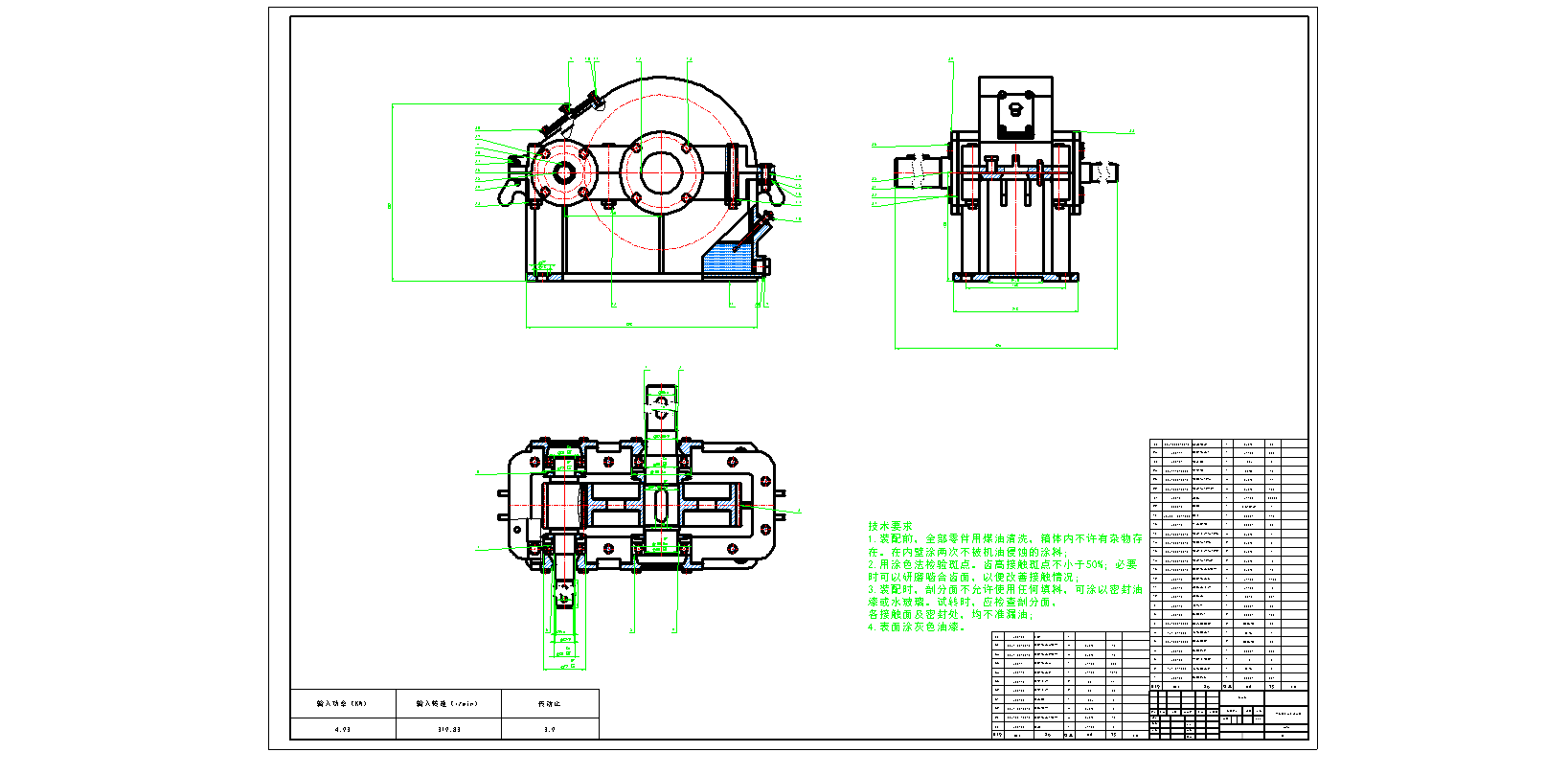Select technical requirement line 2 about 50% contact
The width and height of the screenshot is (1568, 775).
click(x=1002, y=565)
